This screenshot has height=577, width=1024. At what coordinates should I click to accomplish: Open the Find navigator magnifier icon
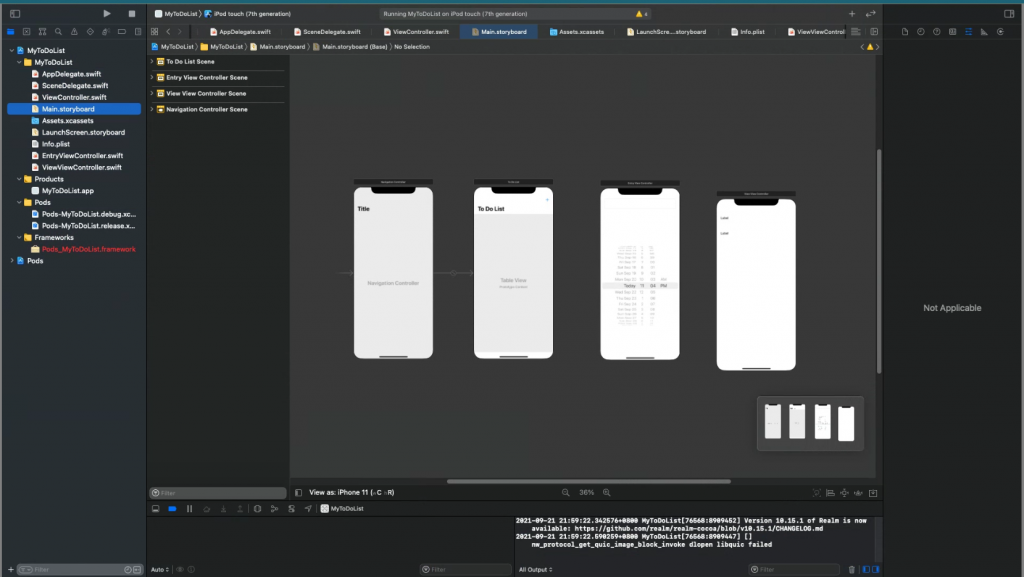click(x=58, y=32)
